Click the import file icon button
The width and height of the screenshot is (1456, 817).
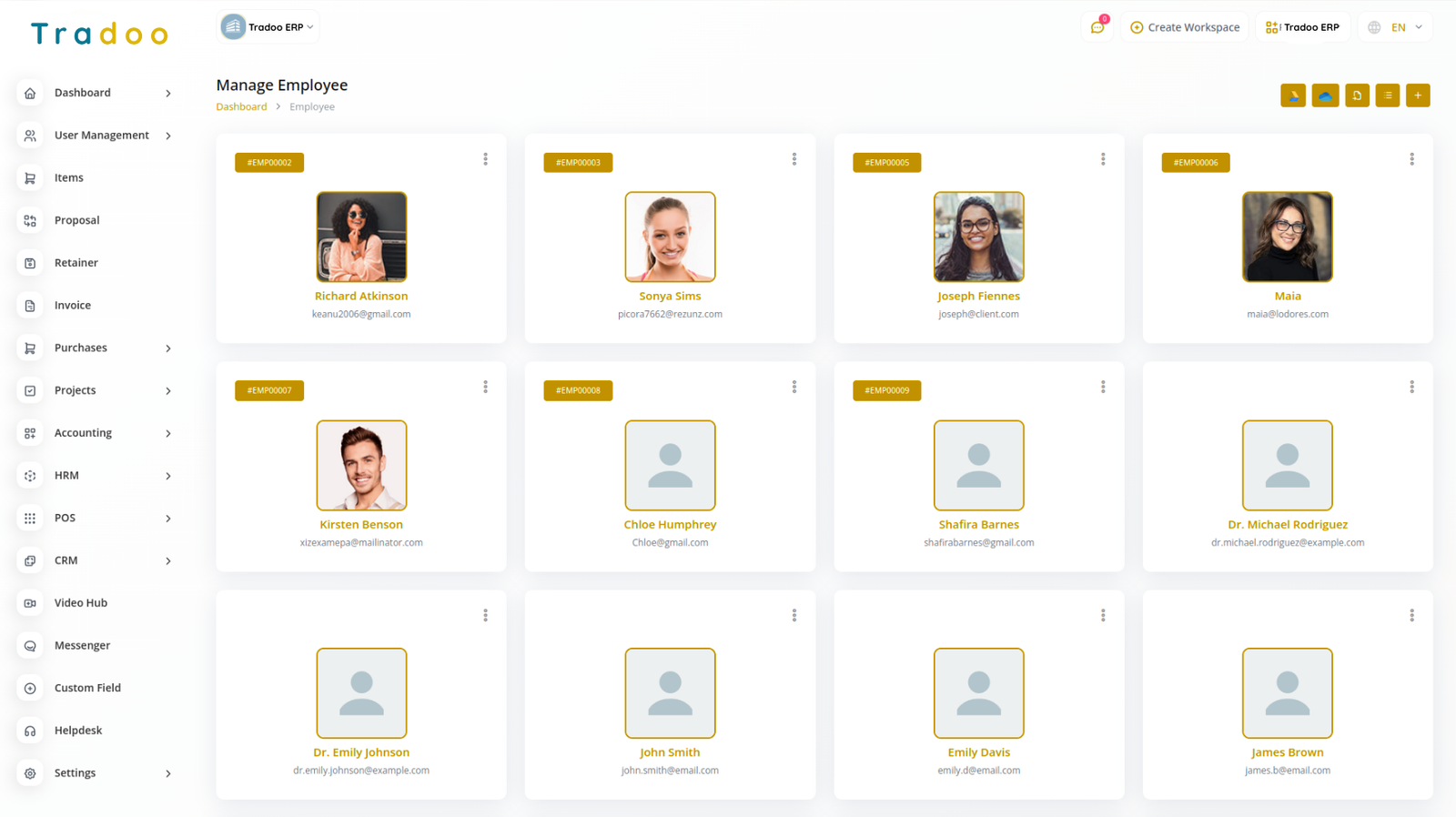1357,96
